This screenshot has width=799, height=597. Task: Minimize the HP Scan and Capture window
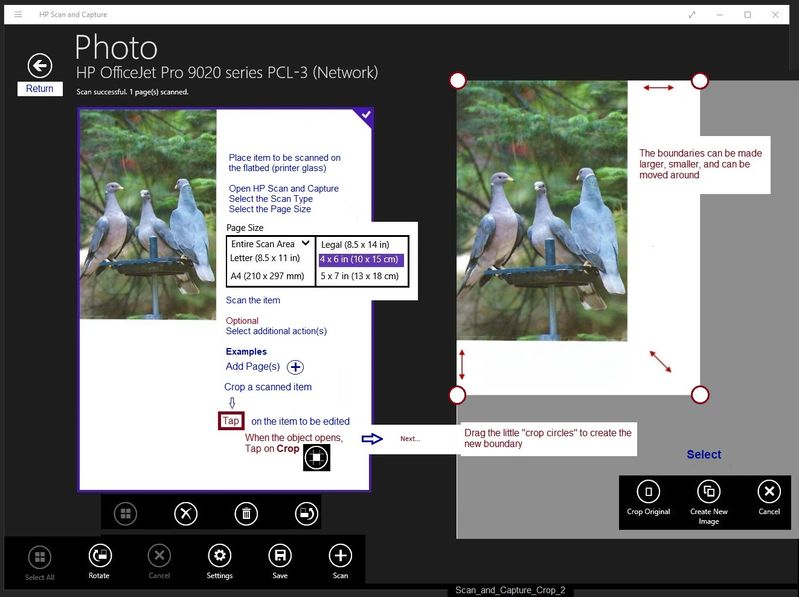720,15
